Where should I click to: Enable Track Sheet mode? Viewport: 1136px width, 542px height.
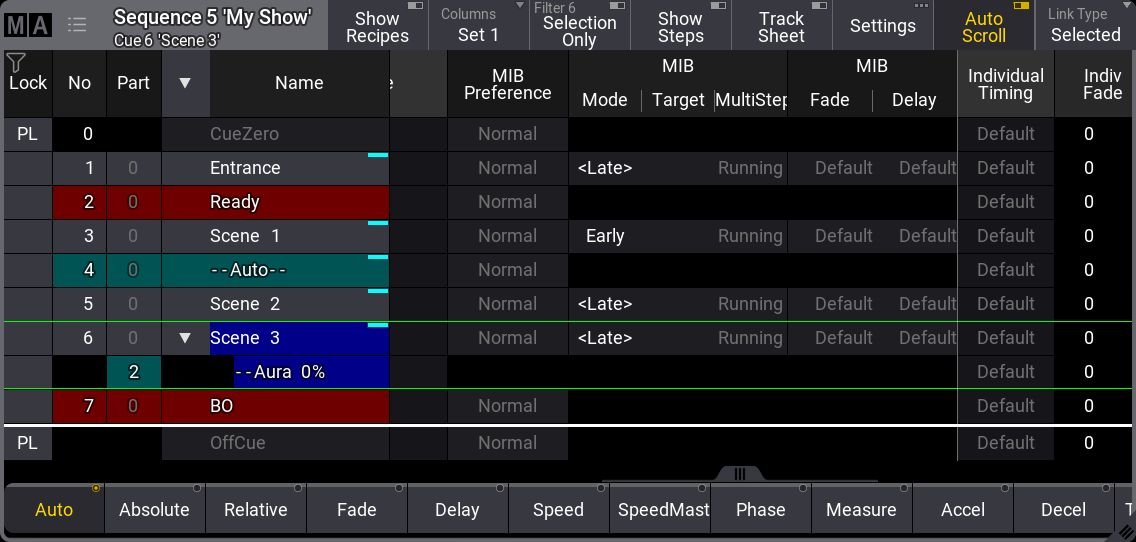click(x=781, y=26)
